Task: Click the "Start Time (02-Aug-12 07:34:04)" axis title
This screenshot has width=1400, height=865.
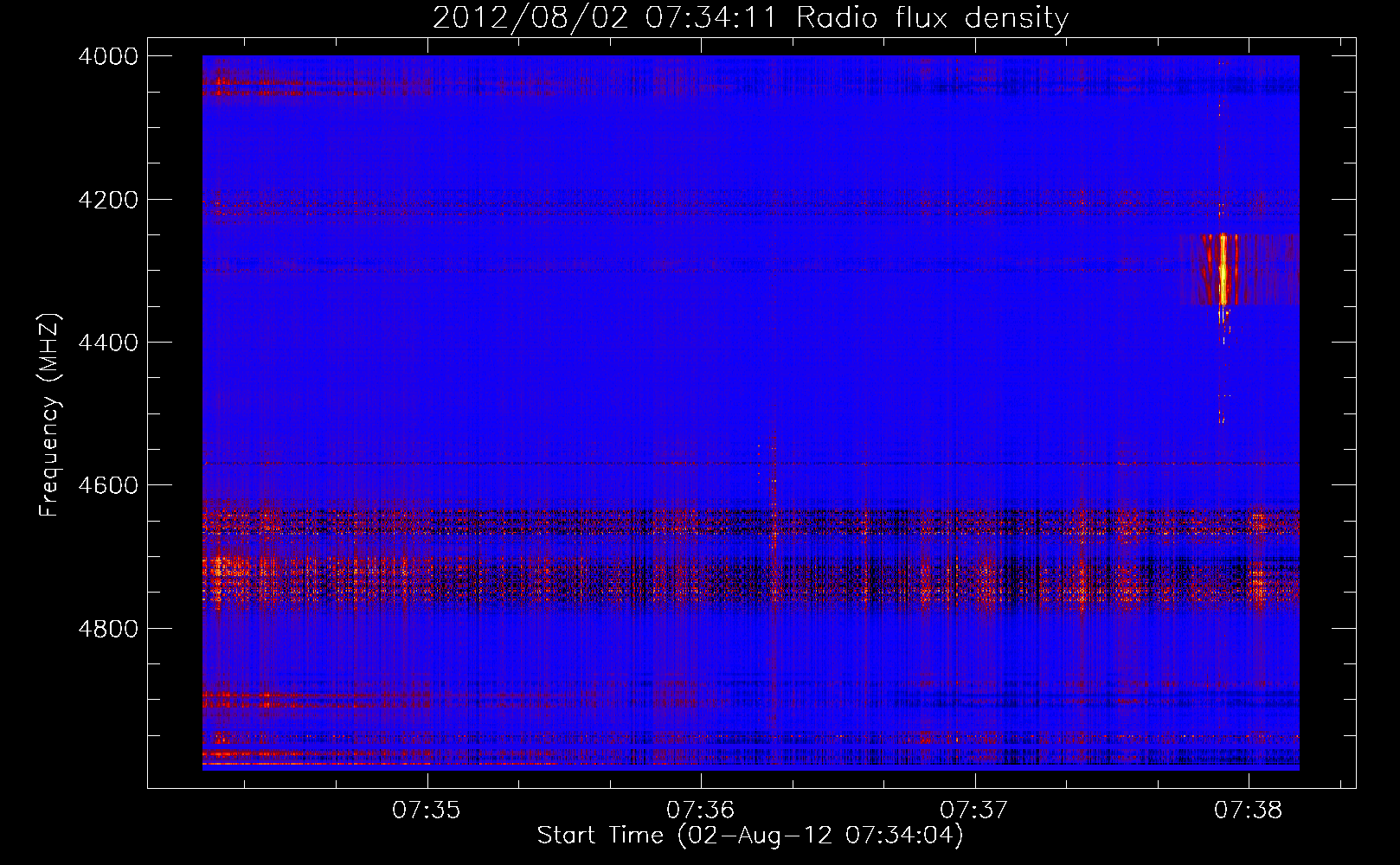Action: [x=750, y=836]
